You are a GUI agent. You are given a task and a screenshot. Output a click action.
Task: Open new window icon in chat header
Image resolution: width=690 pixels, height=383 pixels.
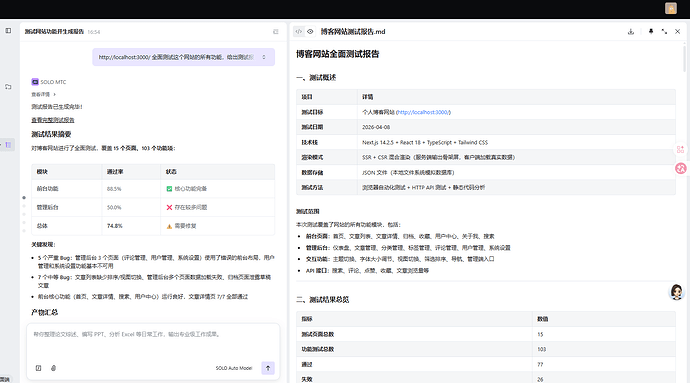tap(276, 32)
